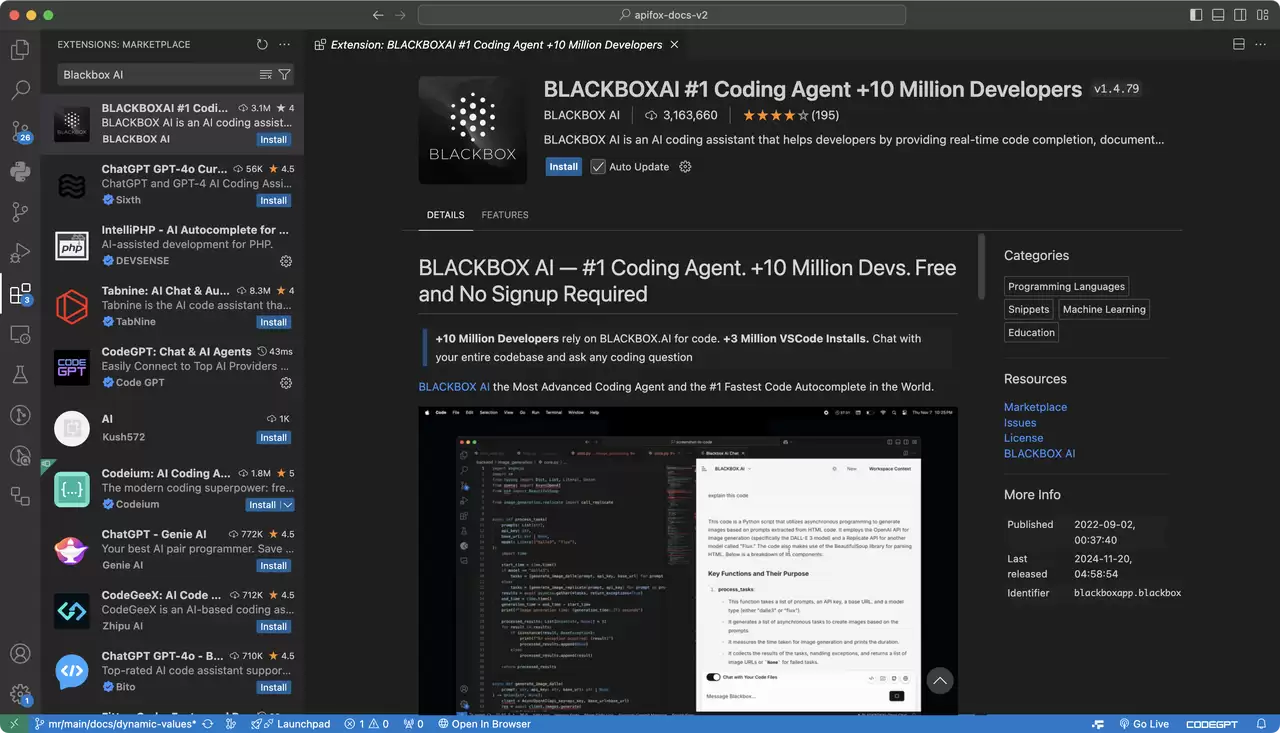Install the Codeium extension
1280x733 pixels.
262,505
